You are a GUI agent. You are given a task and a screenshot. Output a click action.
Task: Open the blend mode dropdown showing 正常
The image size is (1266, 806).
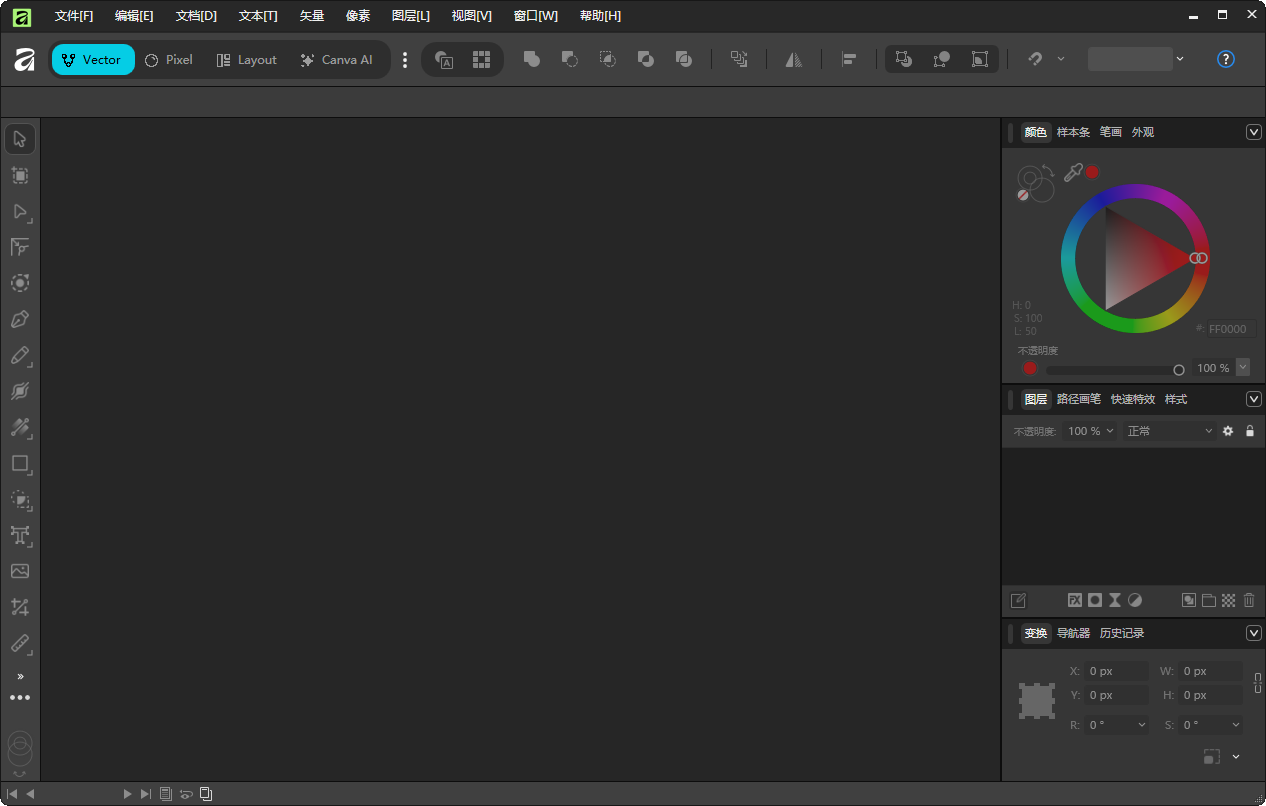point(1168,430)
